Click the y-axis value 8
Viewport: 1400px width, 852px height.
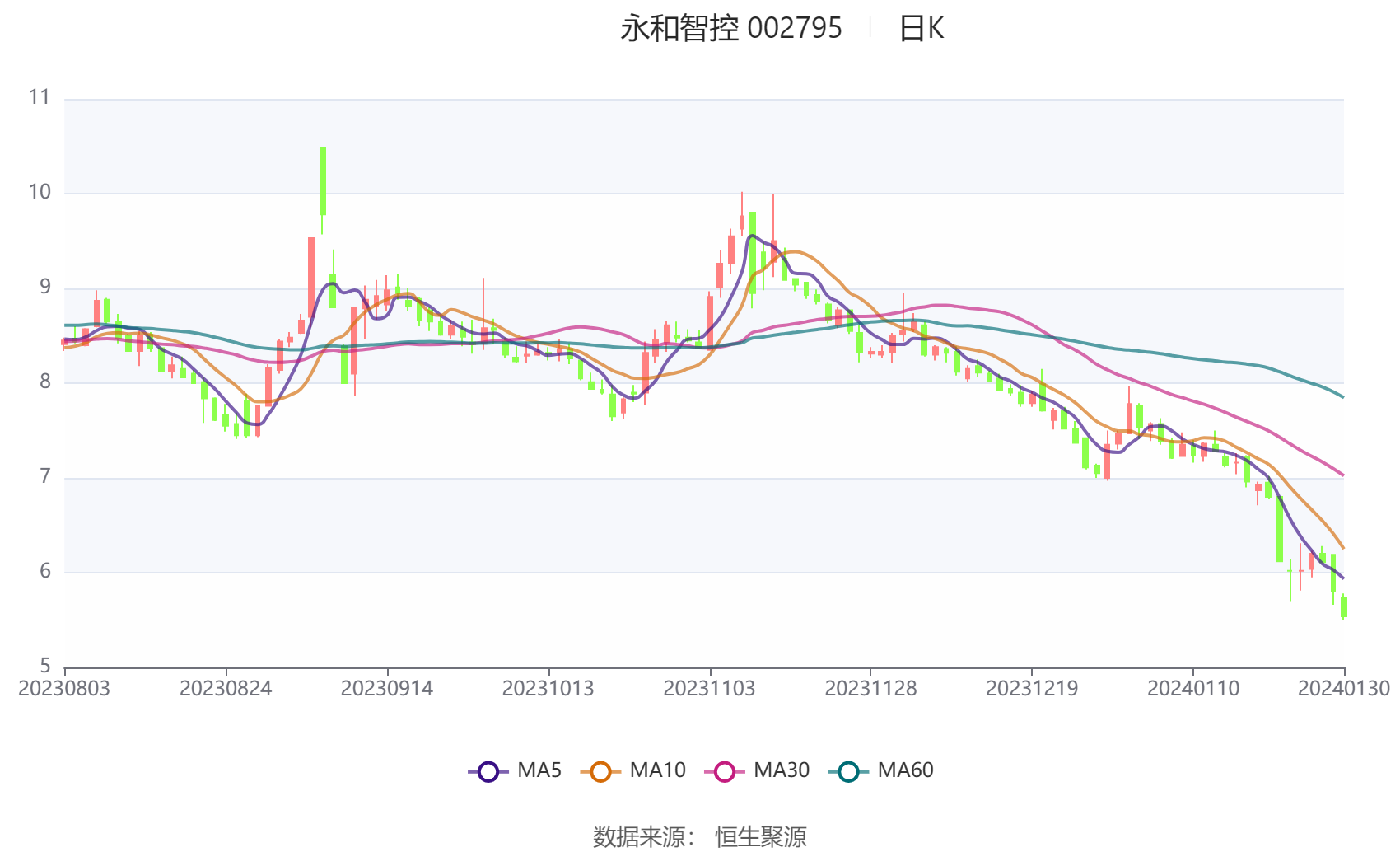(45, 382)
